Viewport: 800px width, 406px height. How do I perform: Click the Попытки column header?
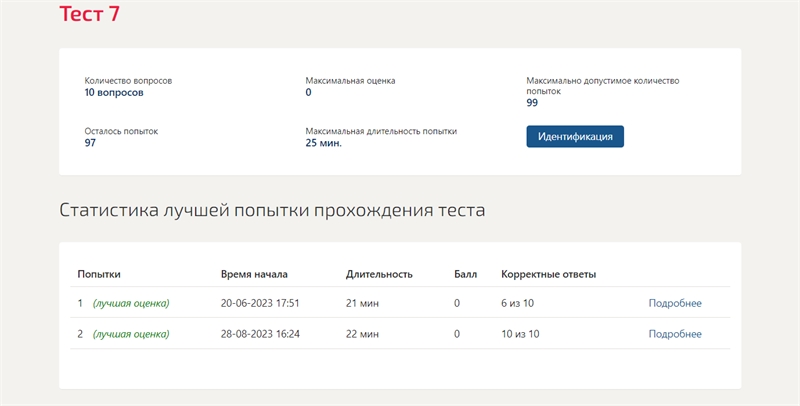pyautogui.click(x=99, y=274)
